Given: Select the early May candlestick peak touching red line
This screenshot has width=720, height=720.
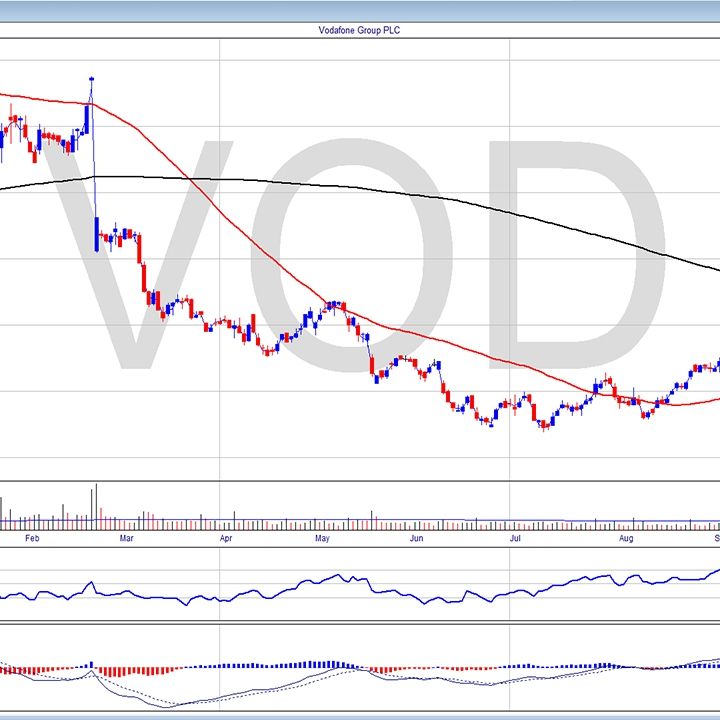Looking at the screenshot, I should (x=337, y=305).
